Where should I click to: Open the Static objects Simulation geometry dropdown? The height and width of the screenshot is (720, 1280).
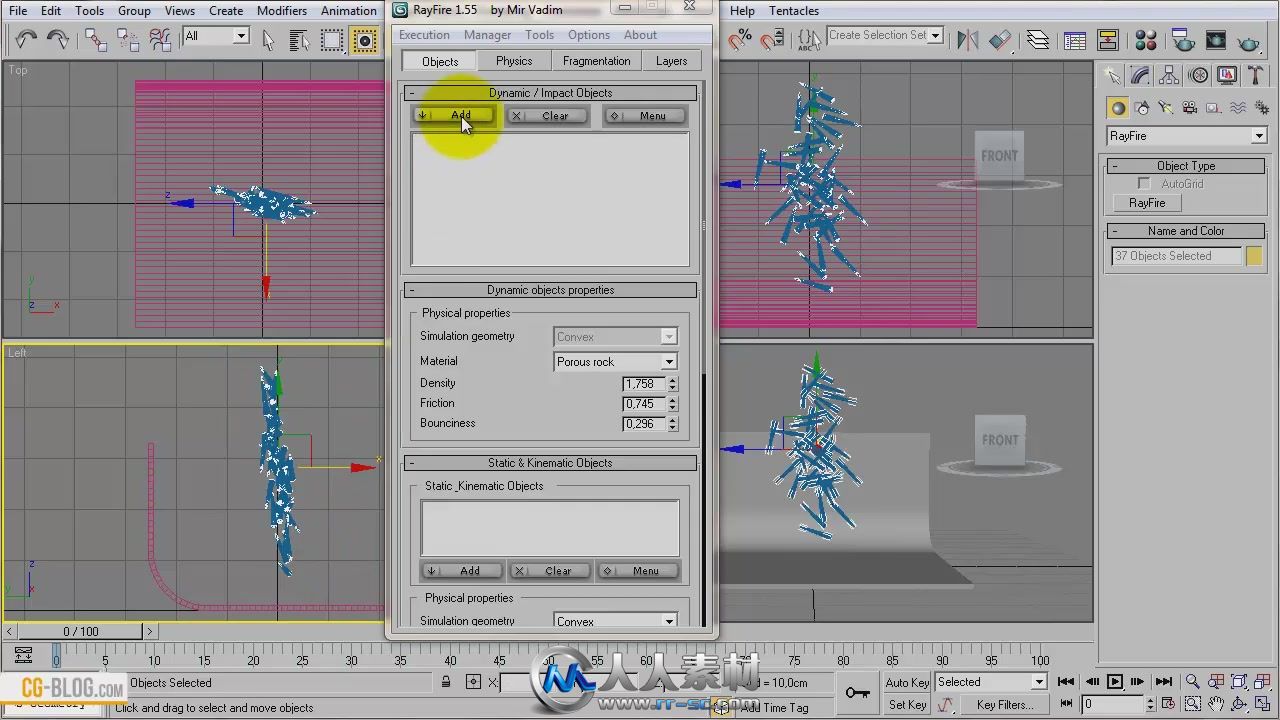coord(615,621)
